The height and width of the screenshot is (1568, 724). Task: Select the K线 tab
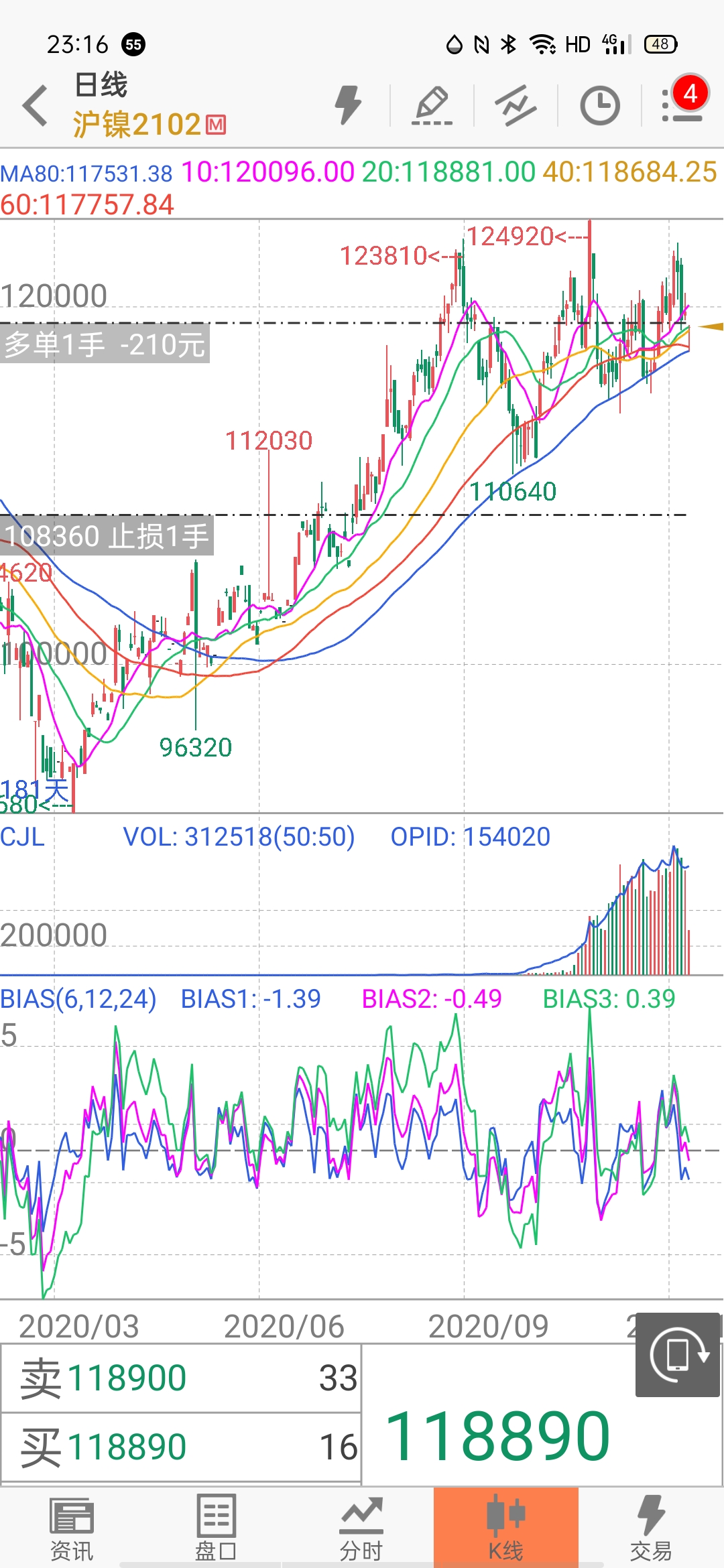coord(506,1528)
